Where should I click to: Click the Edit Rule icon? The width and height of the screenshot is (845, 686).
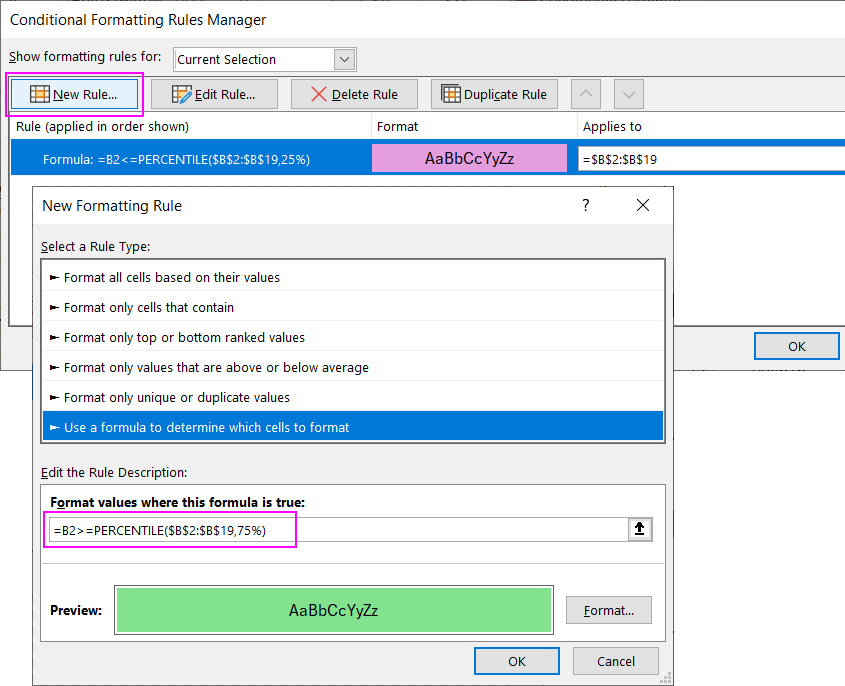tap(181, 94)
